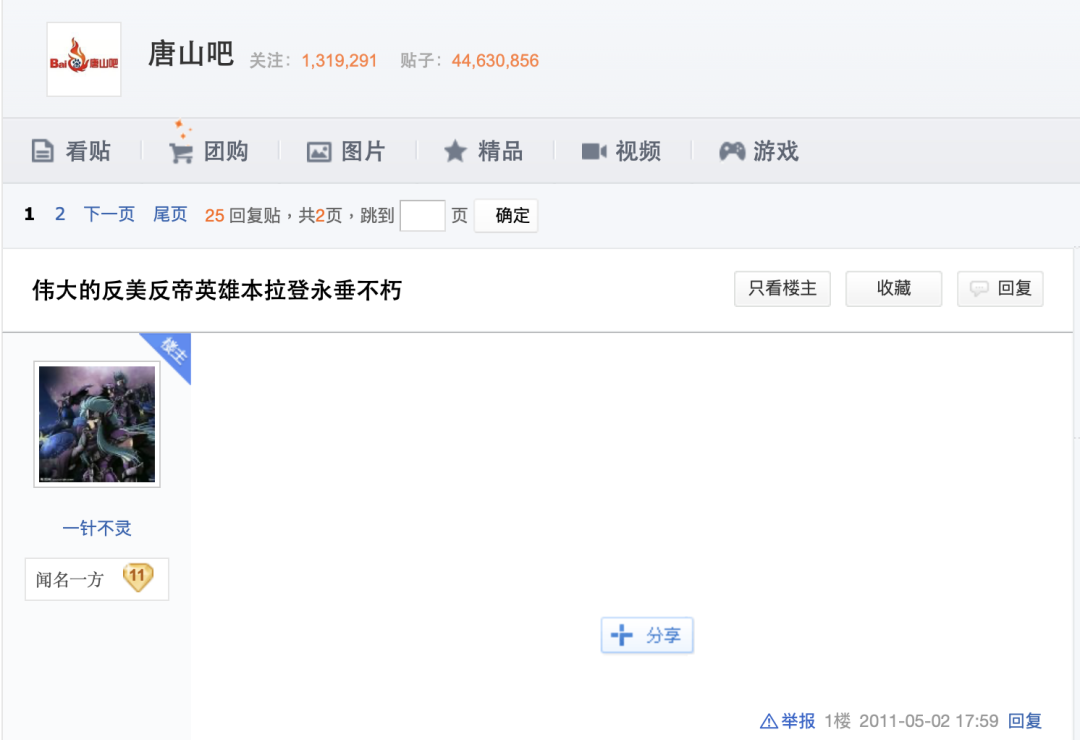Screen dimensions: 1080x740
Task: Reply to floor 1 via 回复 link
Action: click(x=1025, y=721)
